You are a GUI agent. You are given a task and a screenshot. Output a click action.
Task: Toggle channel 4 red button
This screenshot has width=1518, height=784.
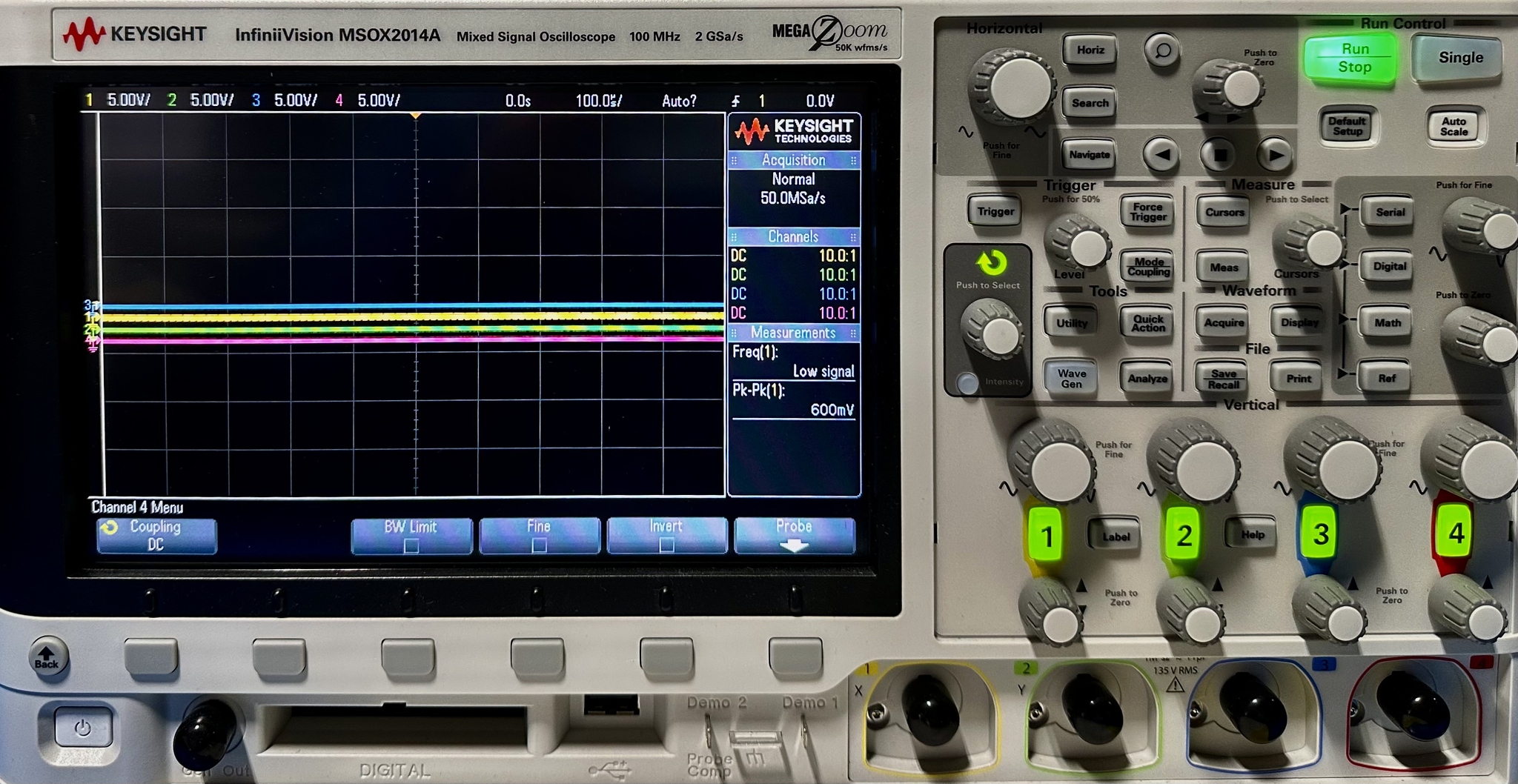pos(1455,532)
